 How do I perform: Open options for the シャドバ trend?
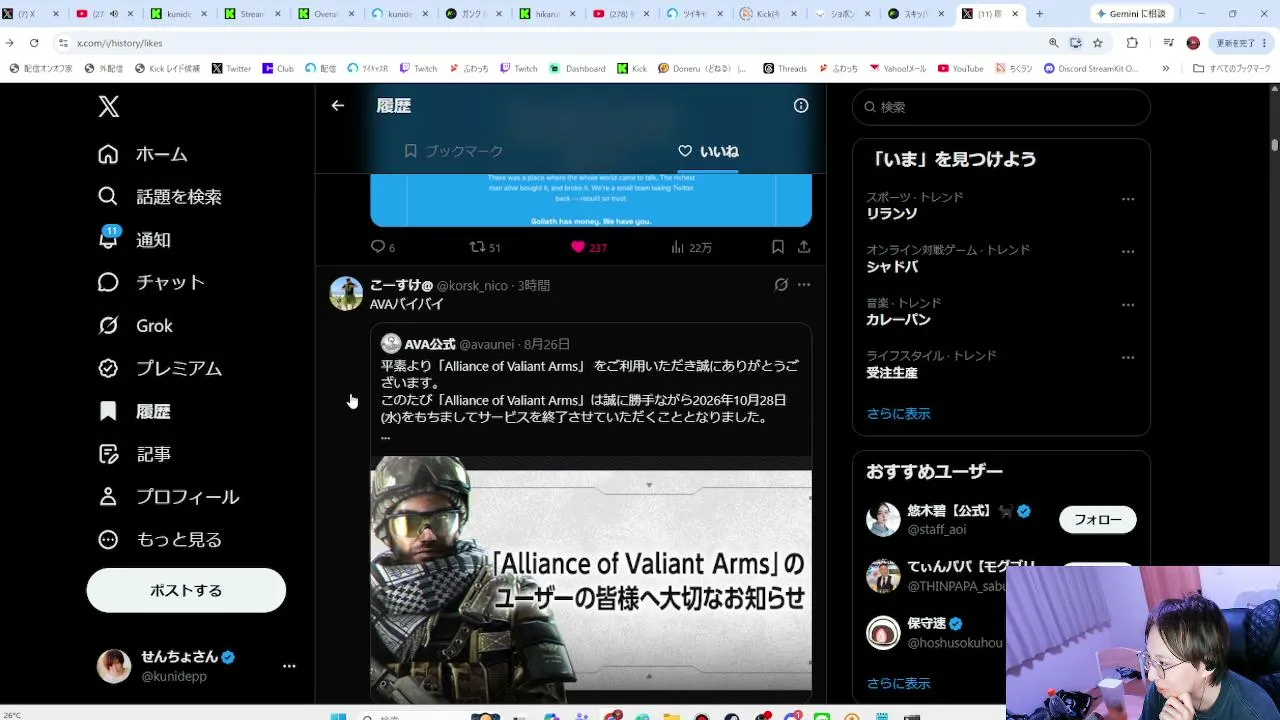tap(1128, 252)
